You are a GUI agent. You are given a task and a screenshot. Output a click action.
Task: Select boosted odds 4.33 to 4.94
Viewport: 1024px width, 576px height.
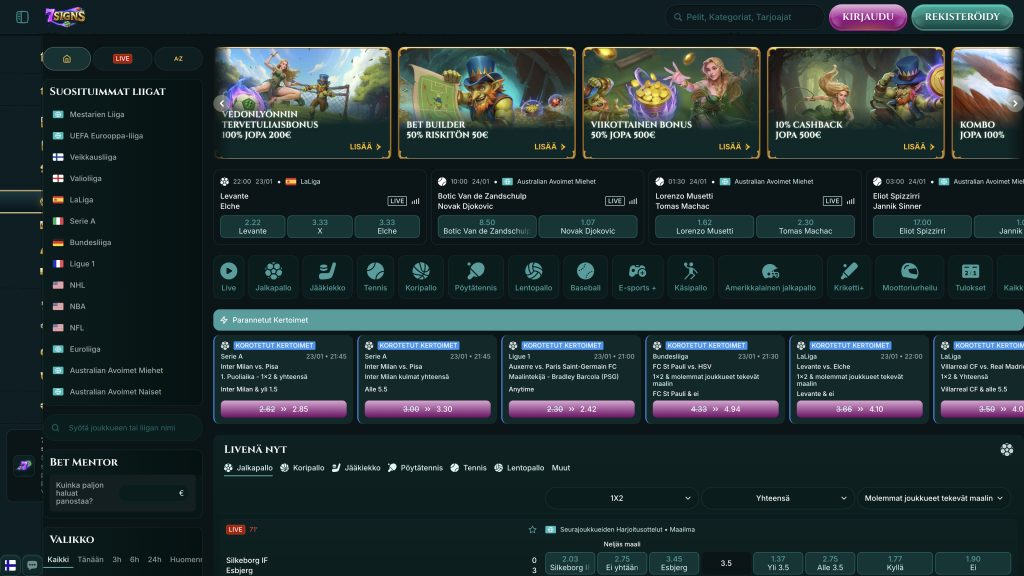coord(715,409)
